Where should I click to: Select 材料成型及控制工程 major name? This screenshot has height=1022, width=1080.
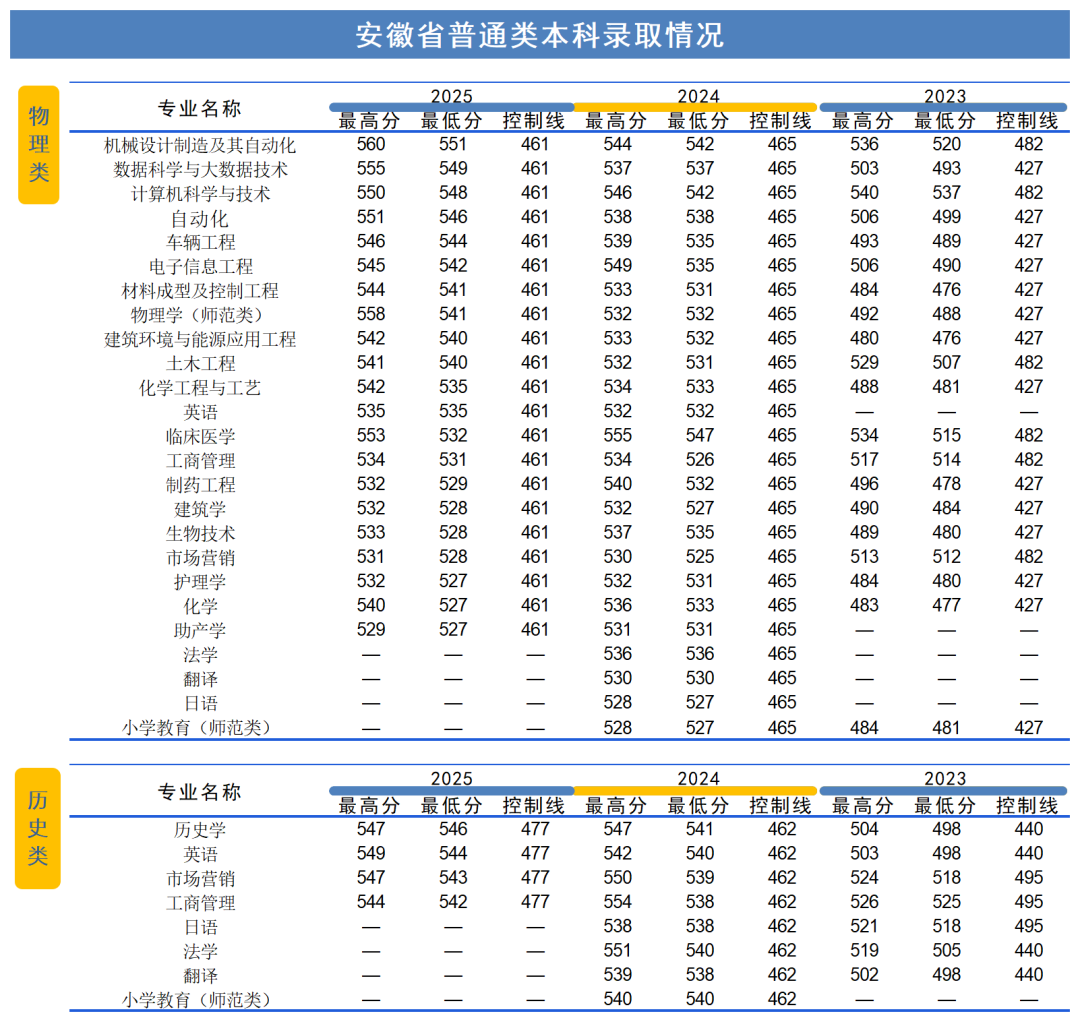200,291
